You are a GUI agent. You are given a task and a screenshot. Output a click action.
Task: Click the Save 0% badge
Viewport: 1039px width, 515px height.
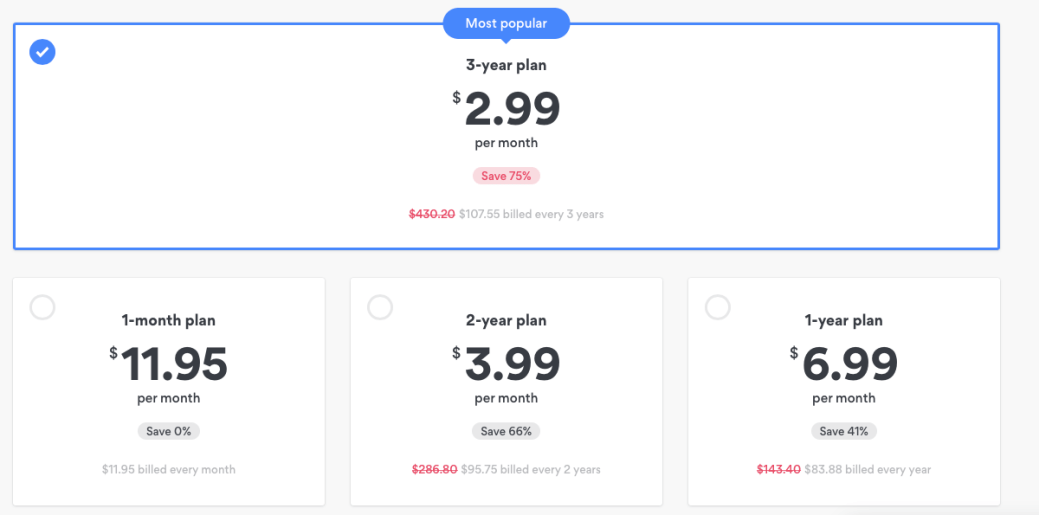[168, 431]
